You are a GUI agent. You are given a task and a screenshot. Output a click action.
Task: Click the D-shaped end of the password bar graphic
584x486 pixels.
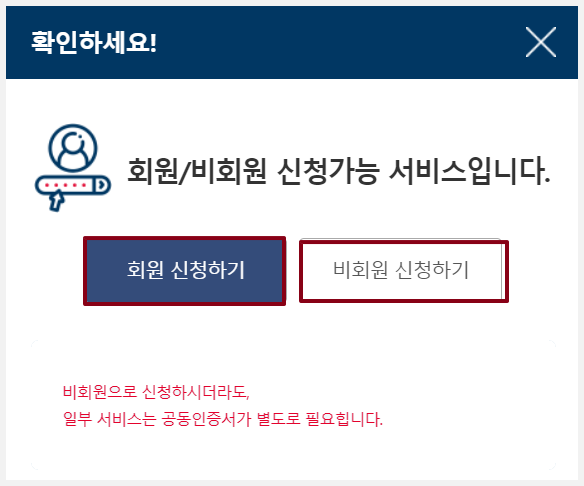101,185
